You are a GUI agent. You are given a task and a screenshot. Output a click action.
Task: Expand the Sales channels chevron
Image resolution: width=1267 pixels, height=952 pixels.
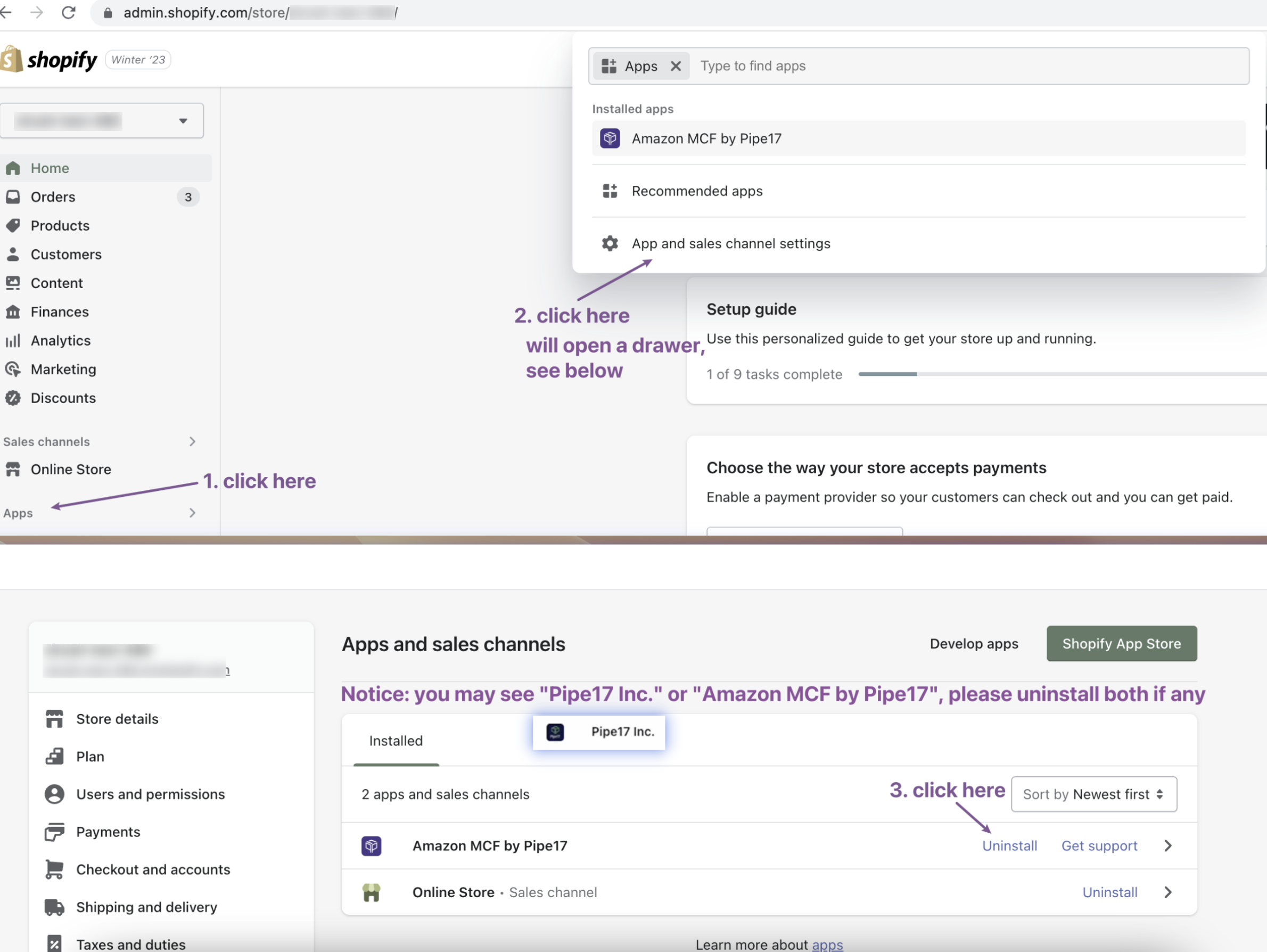click(193, 441)
